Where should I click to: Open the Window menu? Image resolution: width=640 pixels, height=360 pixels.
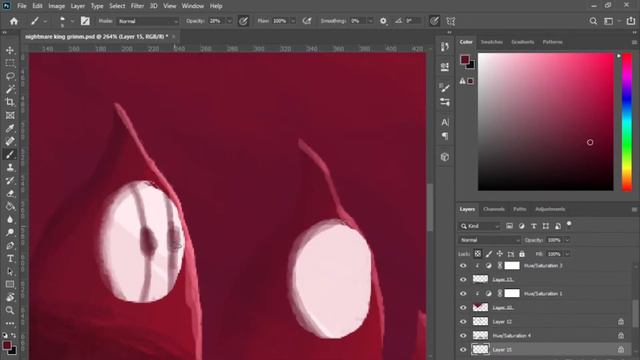[x=193, y=6]
